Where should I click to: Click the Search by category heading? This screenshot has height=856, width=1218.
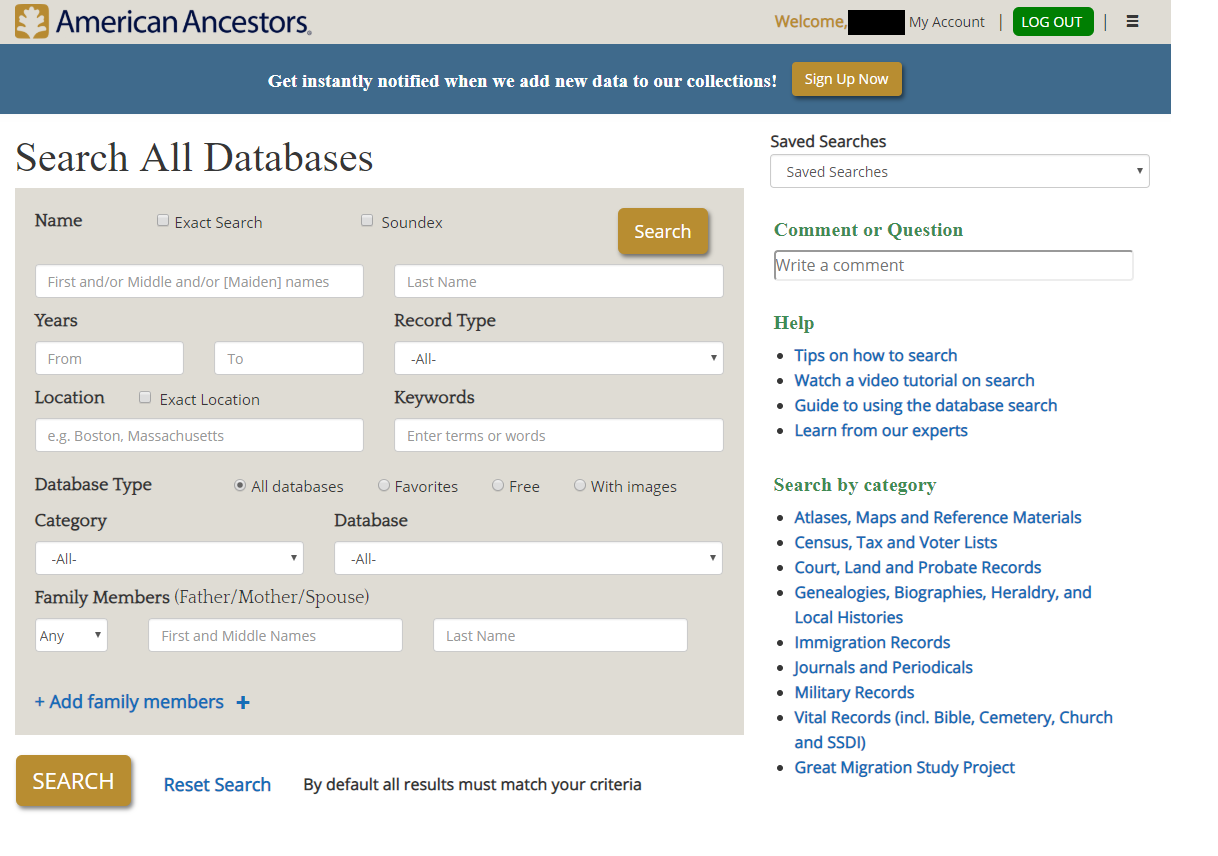pos(855,485)
